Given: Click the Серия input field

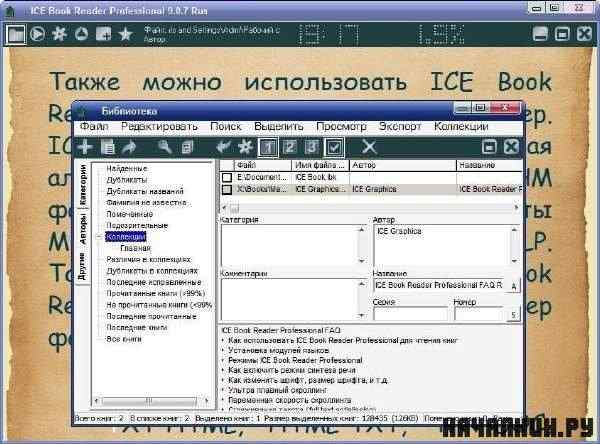Looking at the screenshot, I should click(x=411, y=315).
